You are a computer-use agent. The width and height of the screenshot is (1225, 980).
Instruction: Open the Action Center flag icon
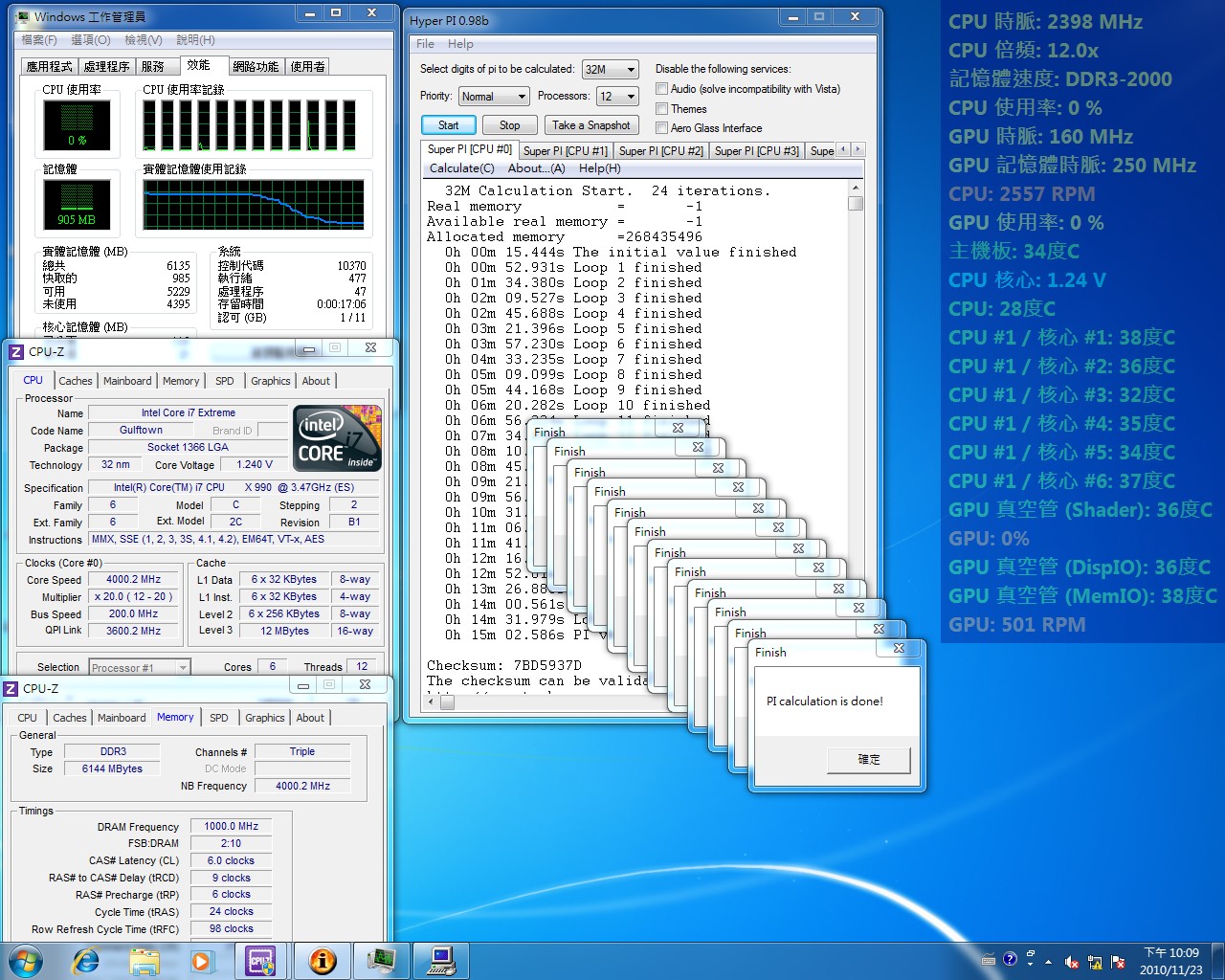[x=1116, y=963]
